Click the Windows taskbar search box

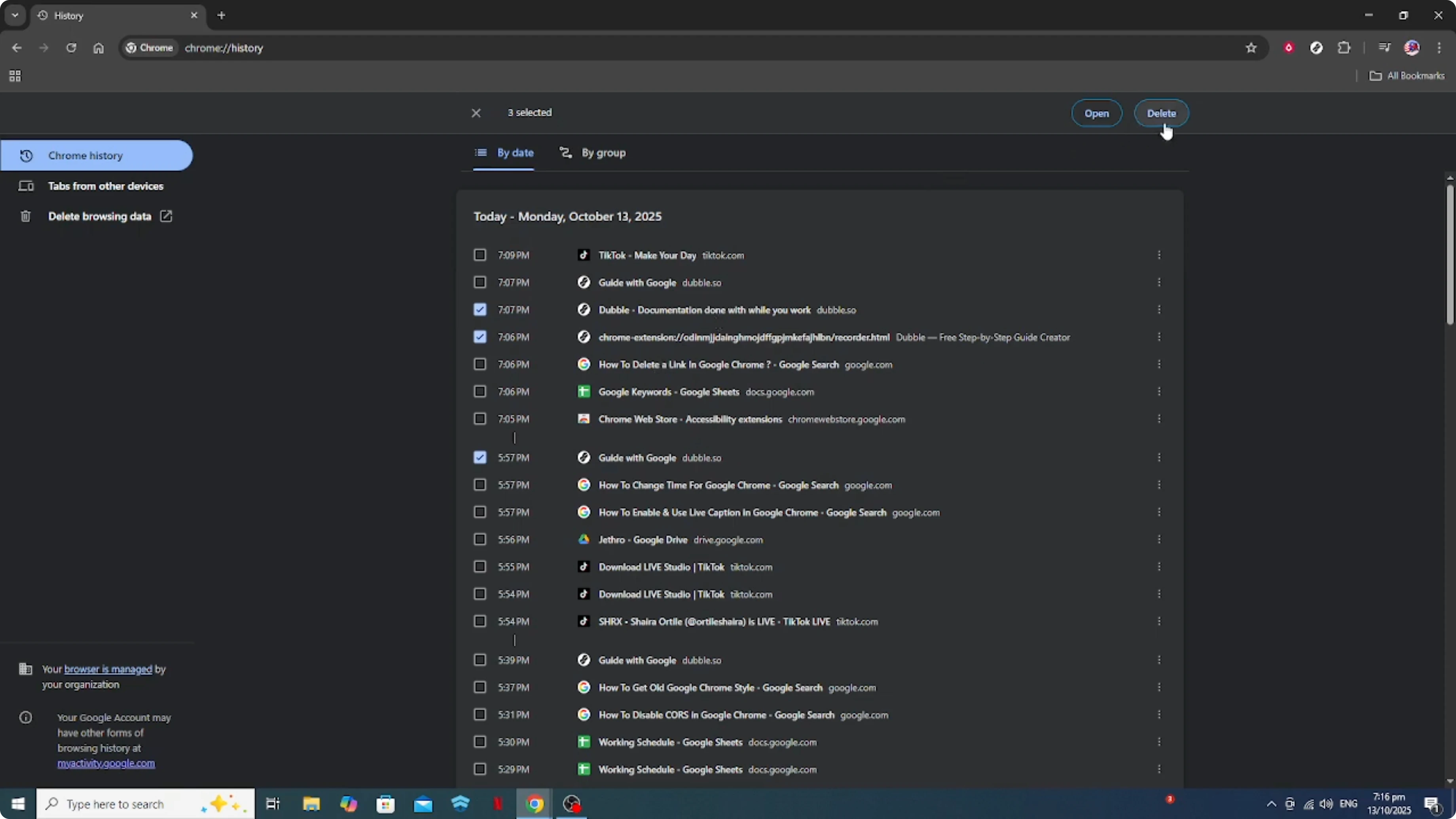click(x=146, y=804)
